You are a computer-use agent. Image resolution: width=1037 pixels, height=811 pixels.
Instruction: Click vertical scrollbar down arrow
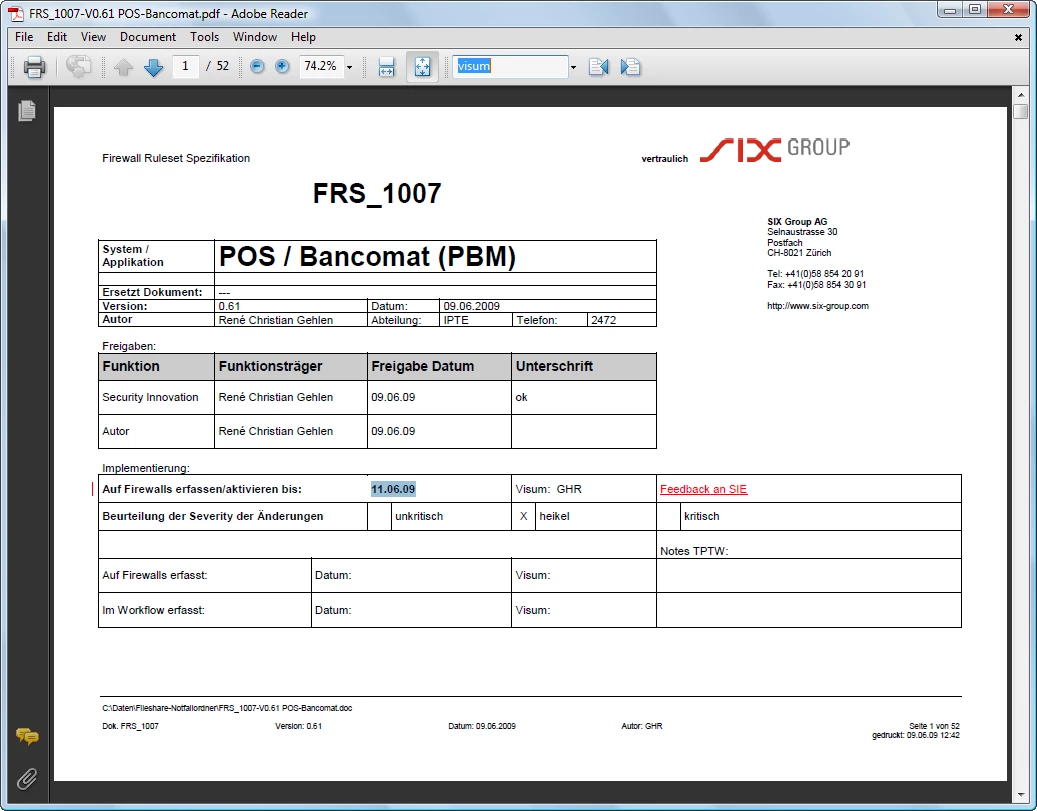pos(1020,794)
